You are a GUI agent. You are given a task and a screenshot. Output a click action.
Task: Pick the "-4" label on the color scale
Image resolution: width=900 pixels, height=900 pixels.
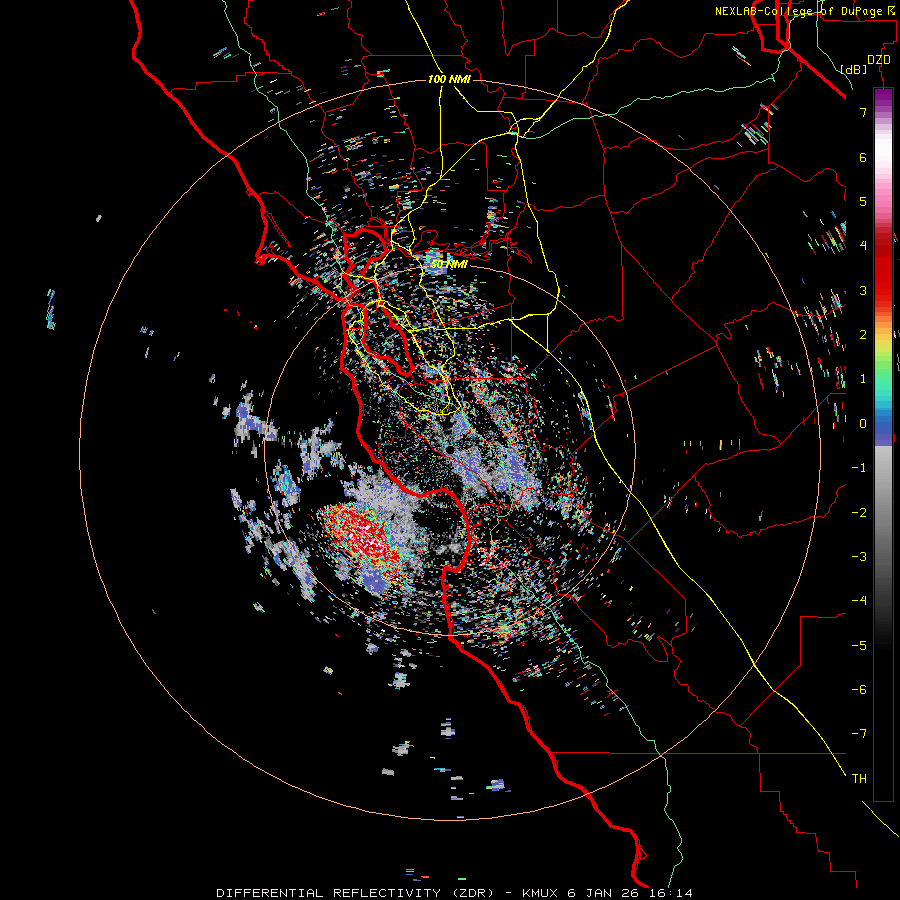click(x=859, y=600)
